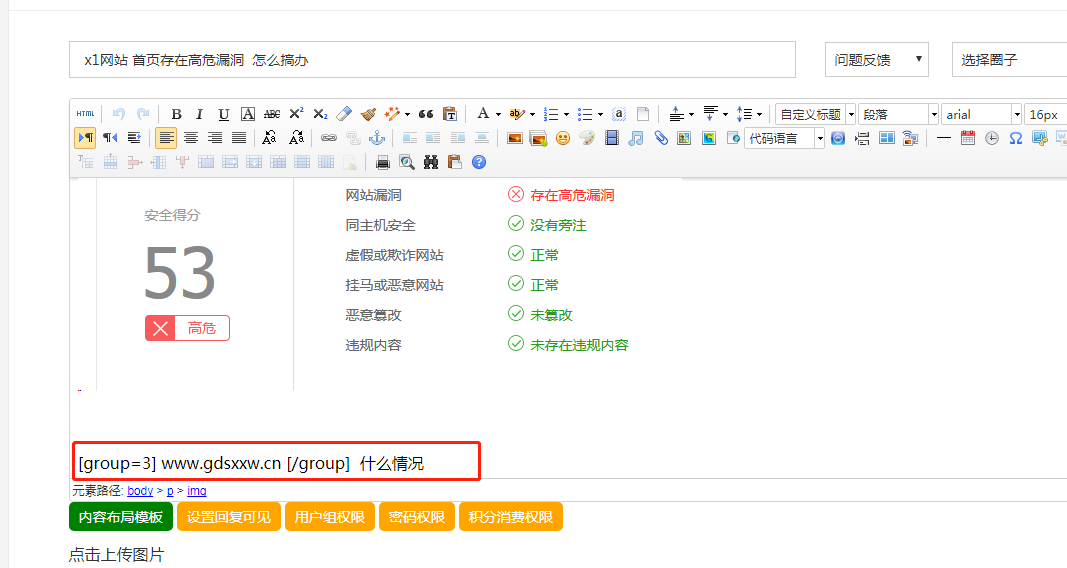Click the post title input field
Screen dimensions: 1067x568
pyautogui.click(x=432, y=60)
